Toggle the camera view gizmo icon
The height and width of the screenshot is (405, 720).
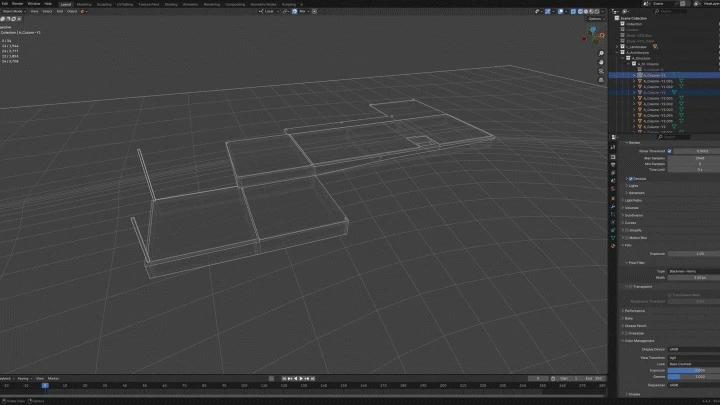601,72
